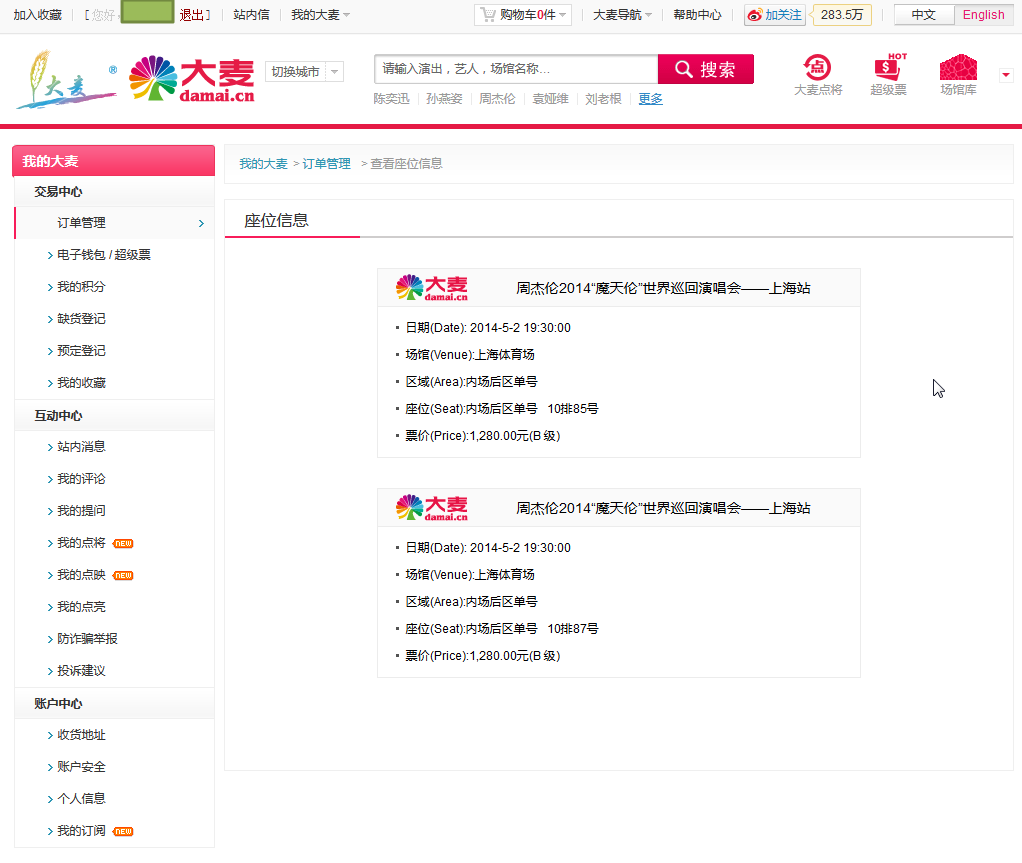1022x863 pixels.
Task: Click 袁娅维 hot search keyword
Action: 551,98
